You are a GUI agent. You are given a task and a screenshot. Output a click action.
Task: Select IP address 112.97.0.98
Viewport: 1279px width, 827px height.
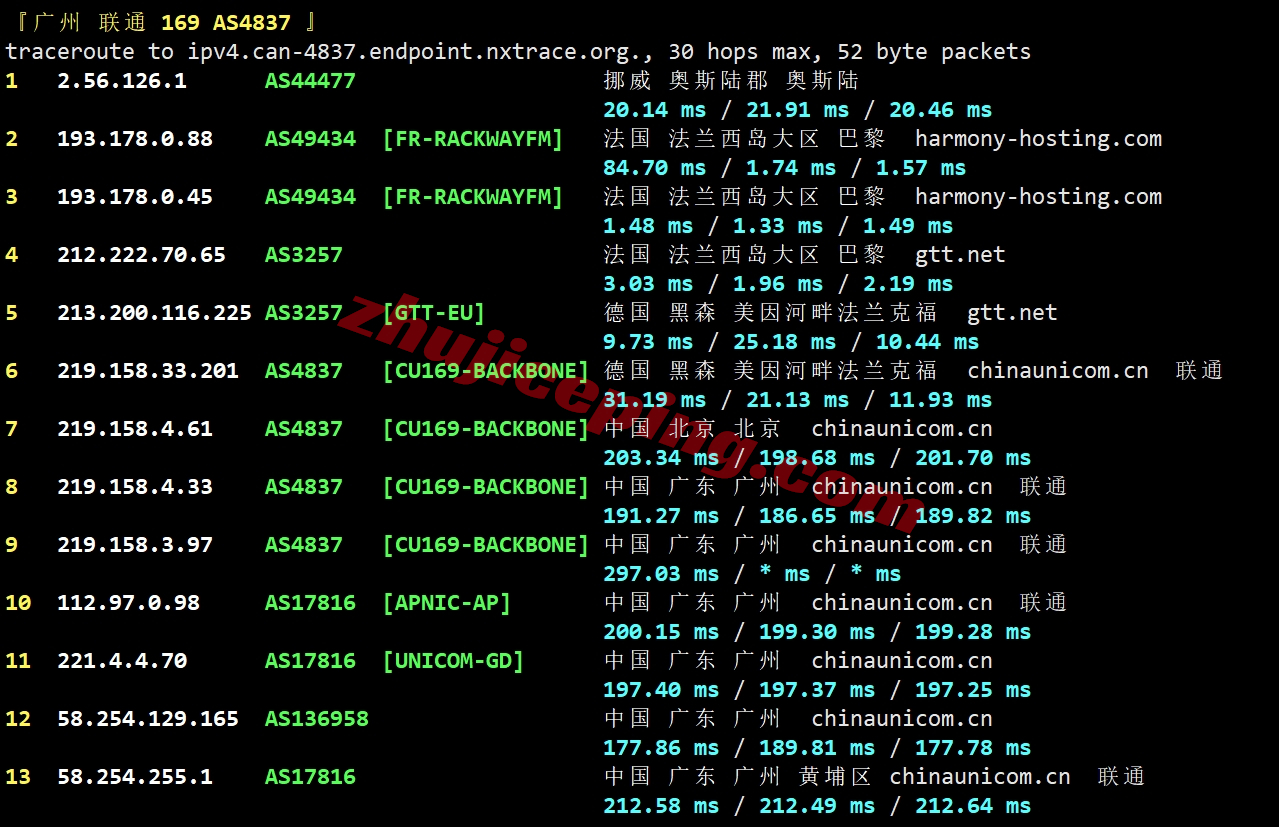128,603
